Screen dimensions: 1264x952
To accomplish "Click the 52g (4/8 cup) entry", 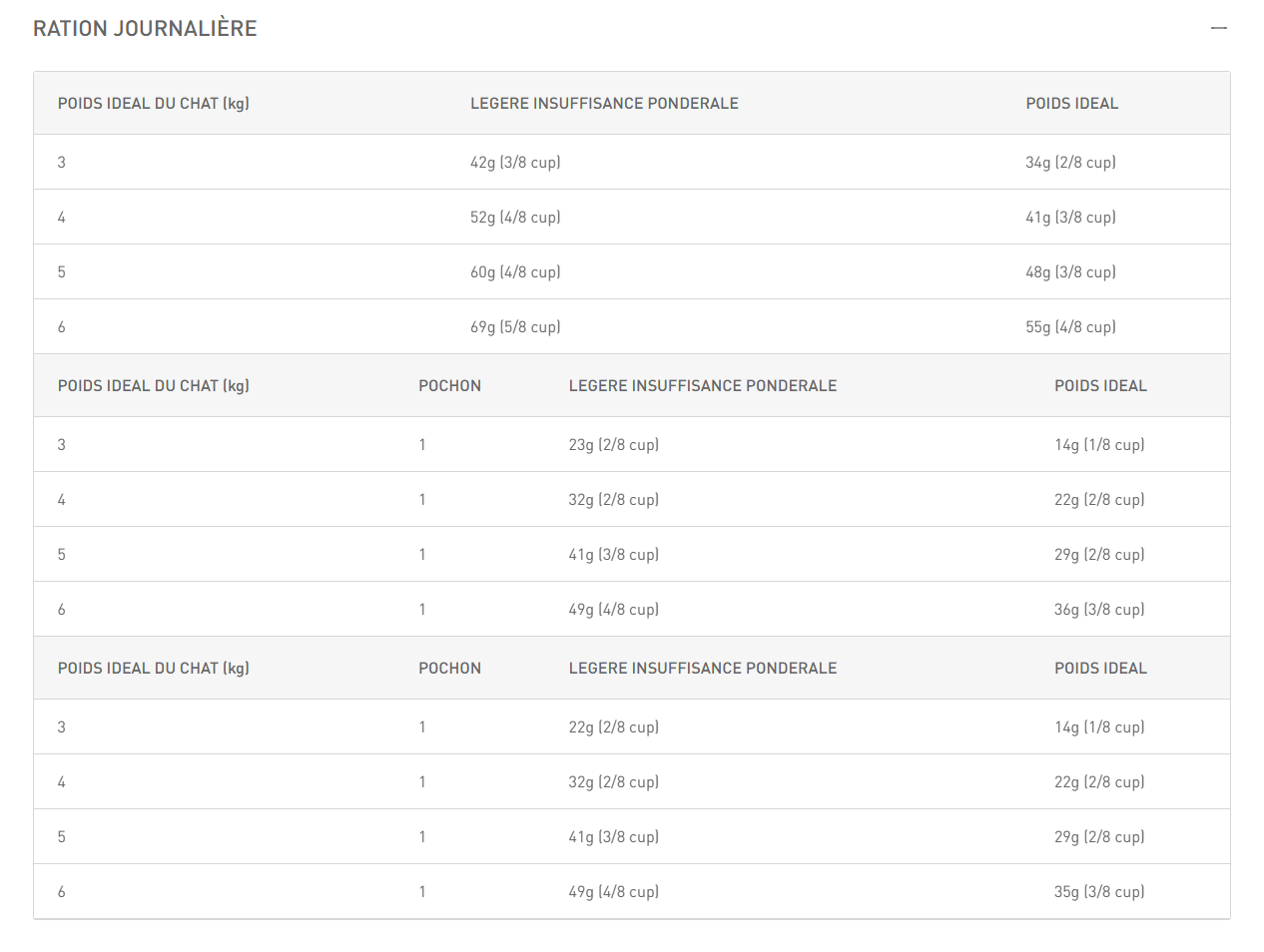I will click(515, 217).
